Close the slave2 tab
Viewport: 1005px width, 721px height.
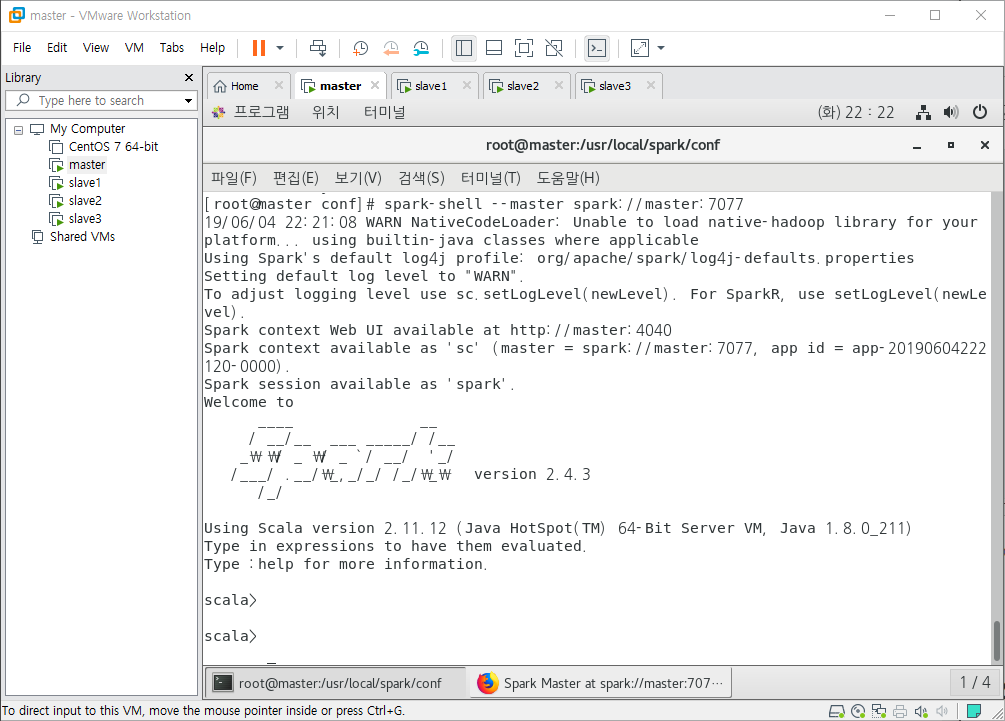(559, 85)
